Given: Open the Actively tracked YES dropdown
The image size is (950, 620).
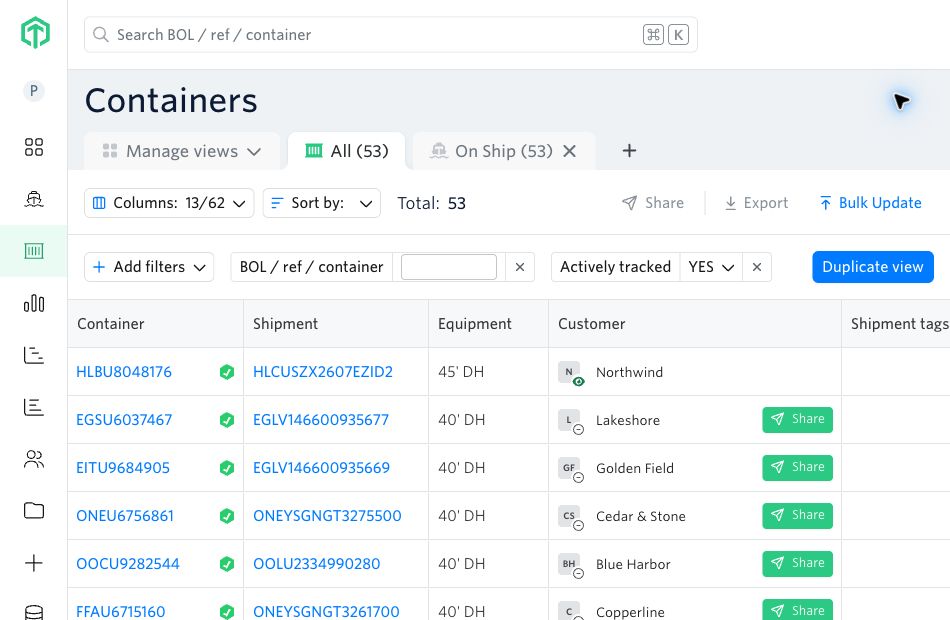Looking at the screenshot, I should tap(711, 267).
